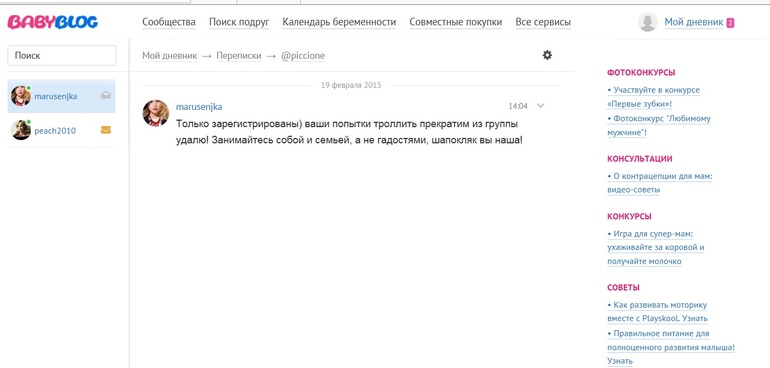Screen dimensions: 770x368
Task: Click the 19 февраля 2015 date separator
Action: 351,85
